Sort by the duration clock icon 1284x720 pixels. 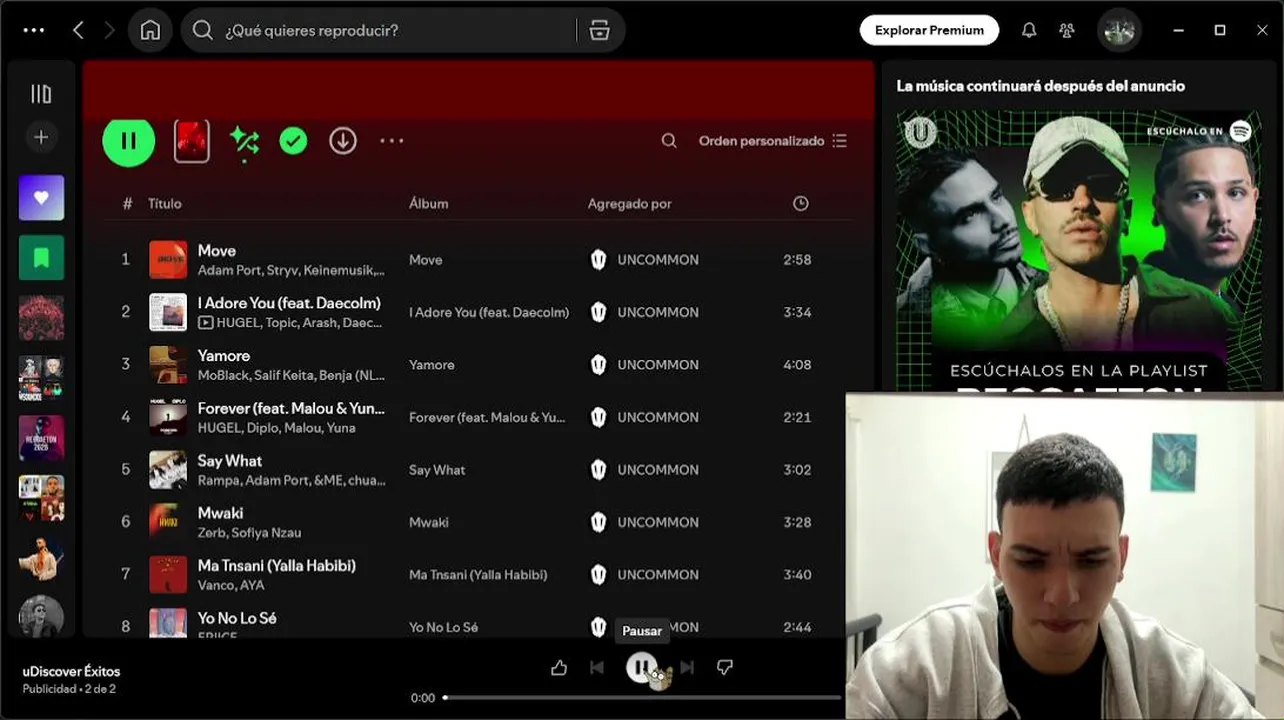pyautogui.click(x=800, y=203)
